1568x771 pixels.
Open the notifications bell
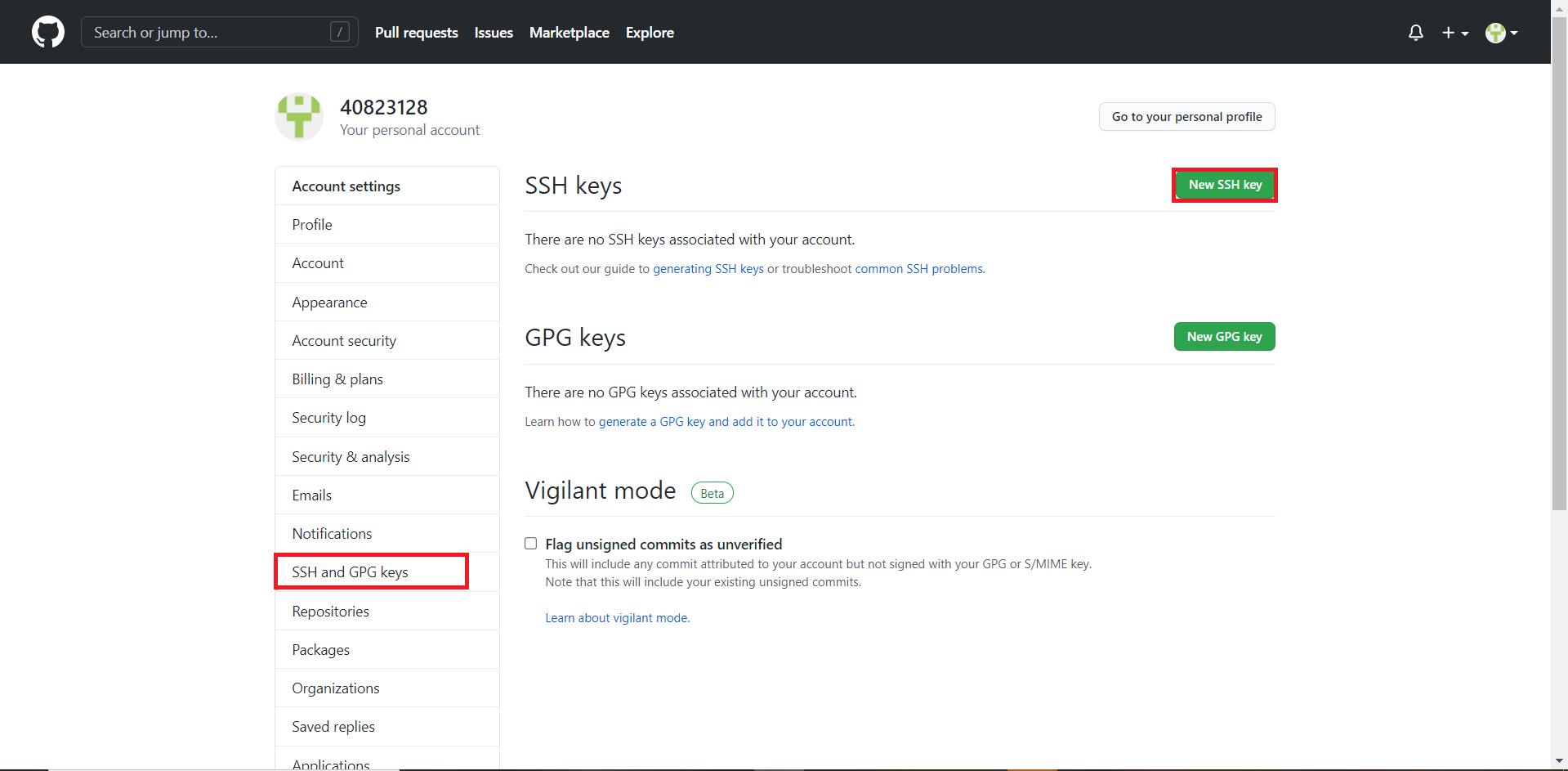click(x=1415, y=33)
